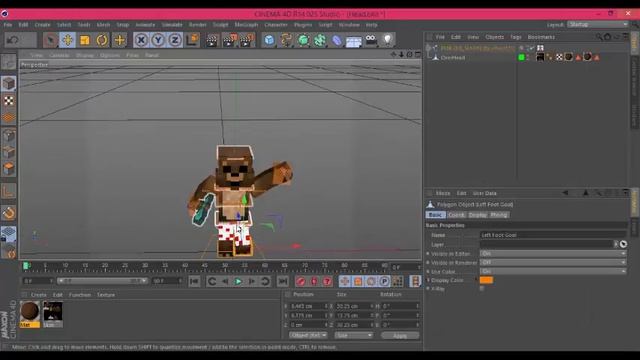Screen dimensions: 640x360
Task: Select Texture mode checkerboard icon
Action: tap(9, 101)
